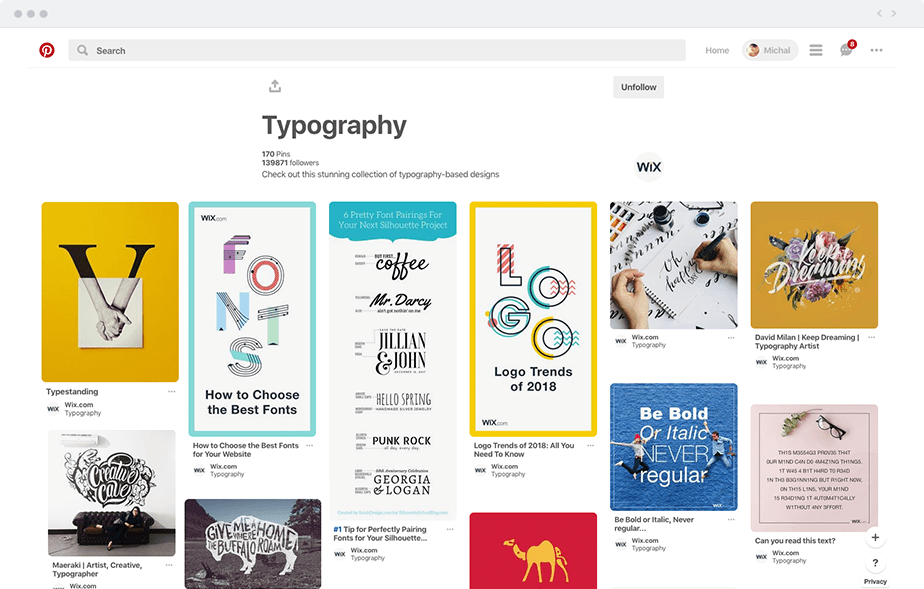This screenshot has height=589, width=924.
Task: Click the Pinterest logo icon
Action: (x=46, y=49)
